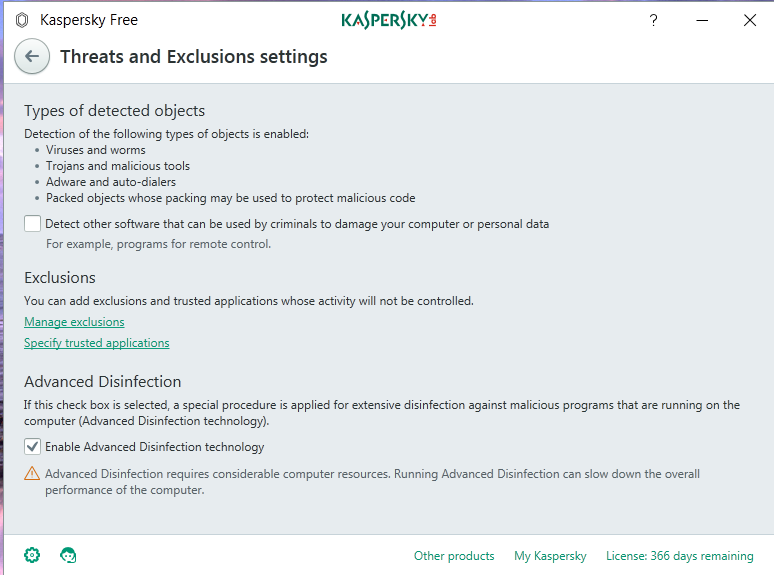
Task: Click the Packed objects list item
Action: pyautogui.click(x=231, y=198)
